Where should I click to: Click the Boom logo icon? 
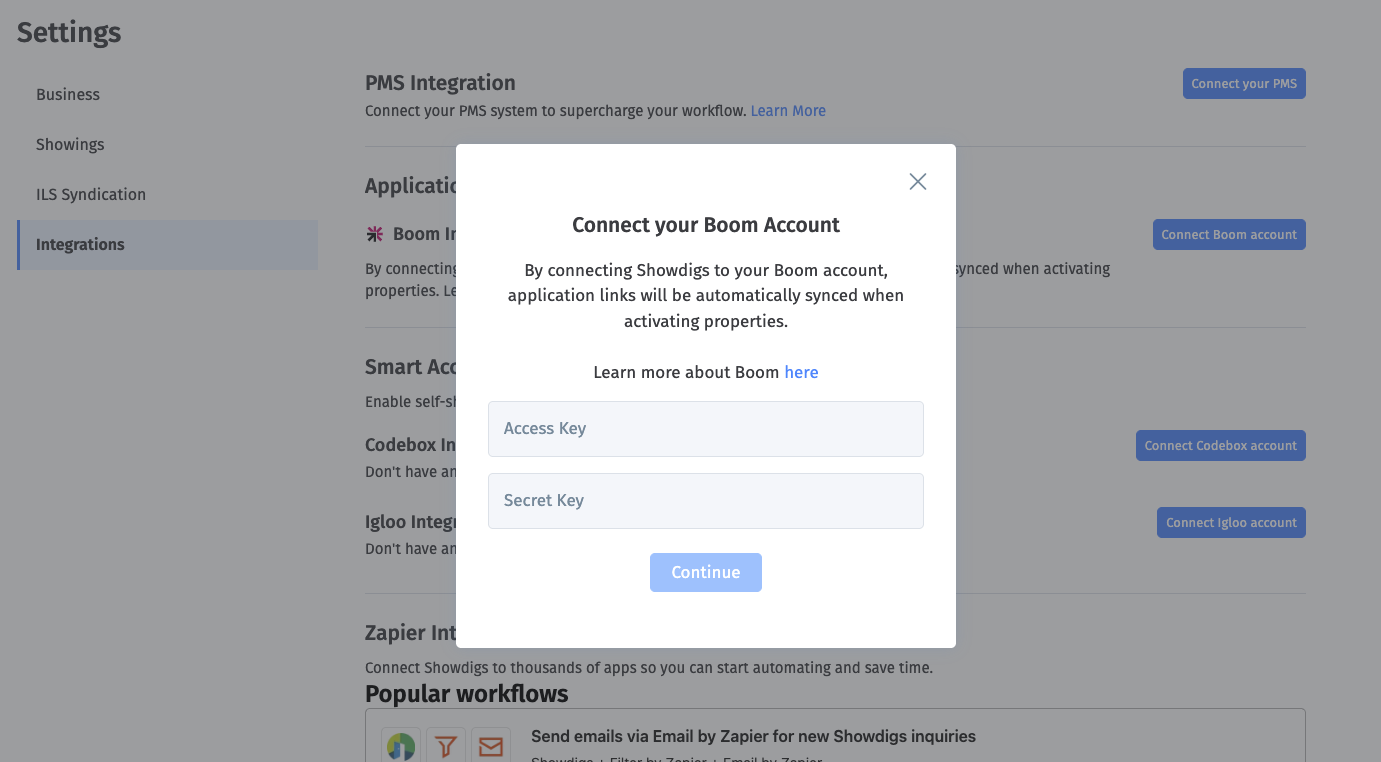tap(375, 234)
